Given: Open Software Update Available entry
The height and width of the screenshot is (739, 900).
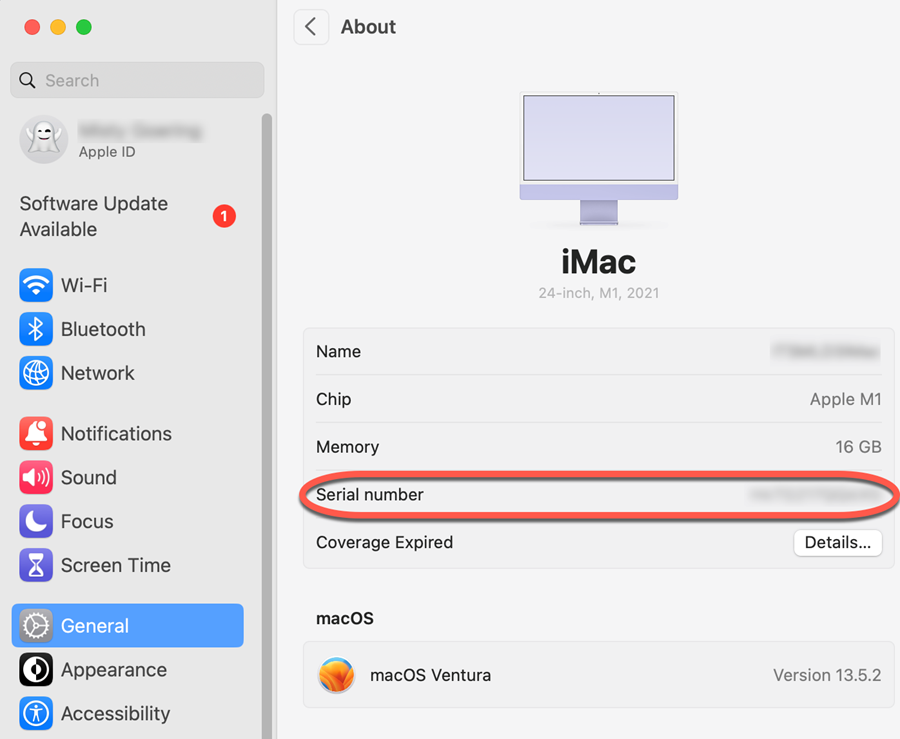Looking at the screenshot, I should click(x=127, y=216).
